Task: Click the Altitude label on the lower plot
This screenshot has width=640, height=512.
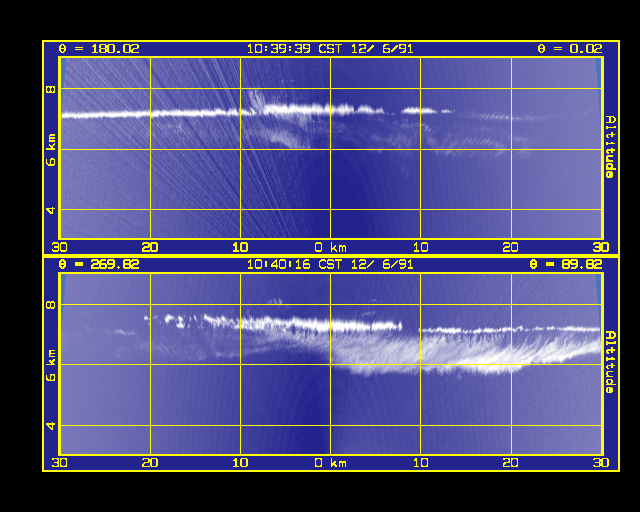Action: pos(611,362)
